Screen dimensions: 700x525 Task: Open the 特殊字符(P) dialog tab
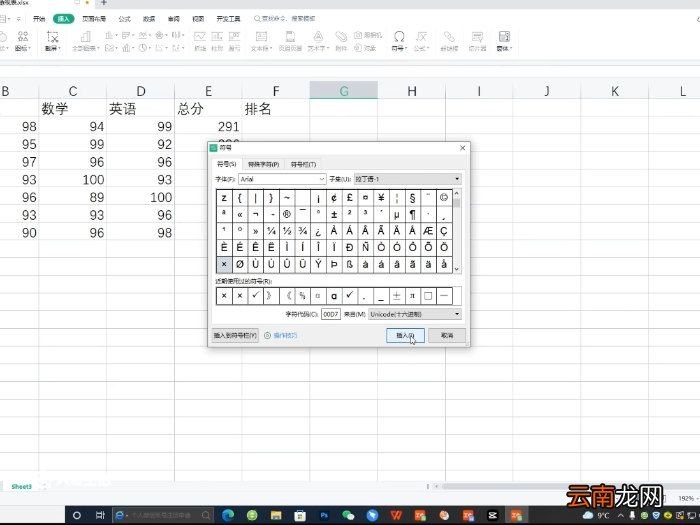(263, 164)
